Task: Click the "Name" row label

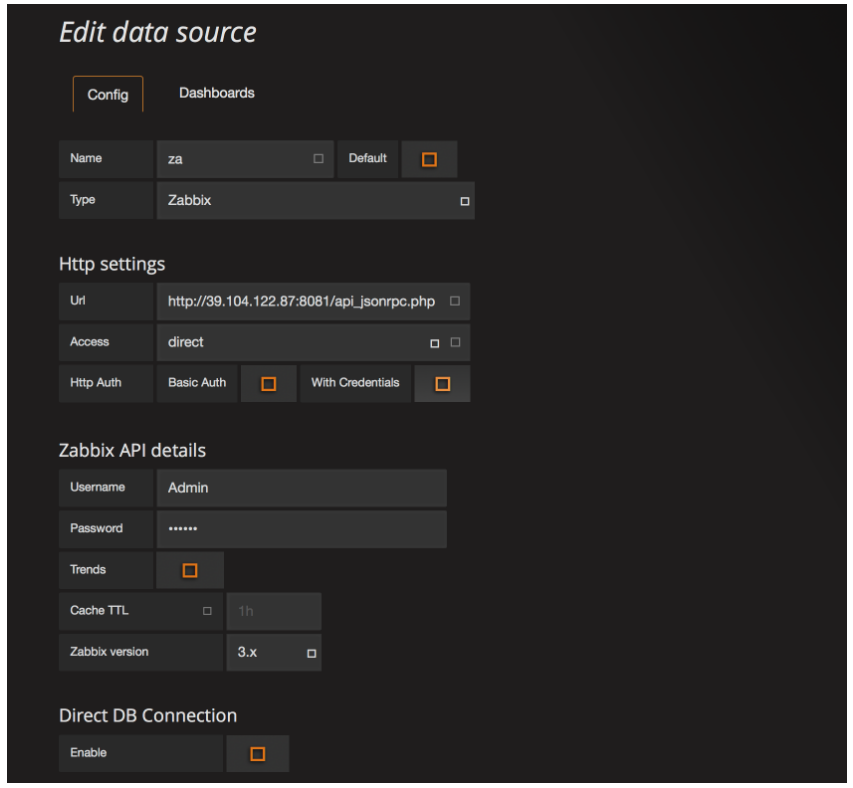Action: tap(86, 158)
